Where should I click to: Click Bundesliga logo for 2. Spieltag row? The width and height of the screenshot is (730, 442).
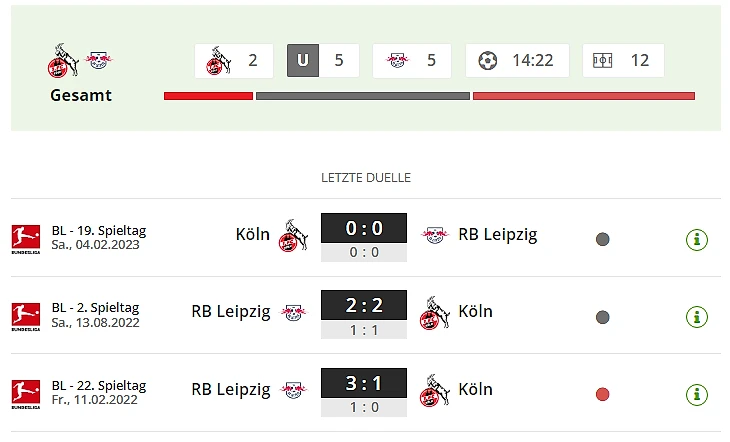[25, 315]
